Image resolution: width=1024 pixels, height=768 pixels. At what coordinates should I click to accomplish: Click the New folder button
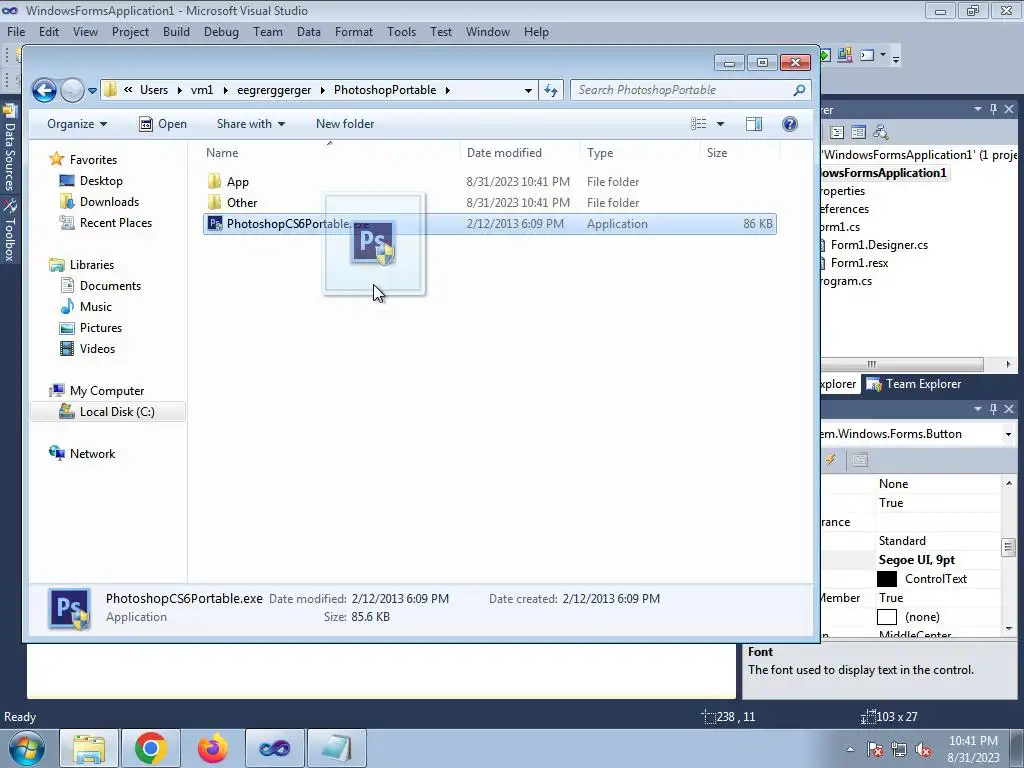[x=345, y=124]
